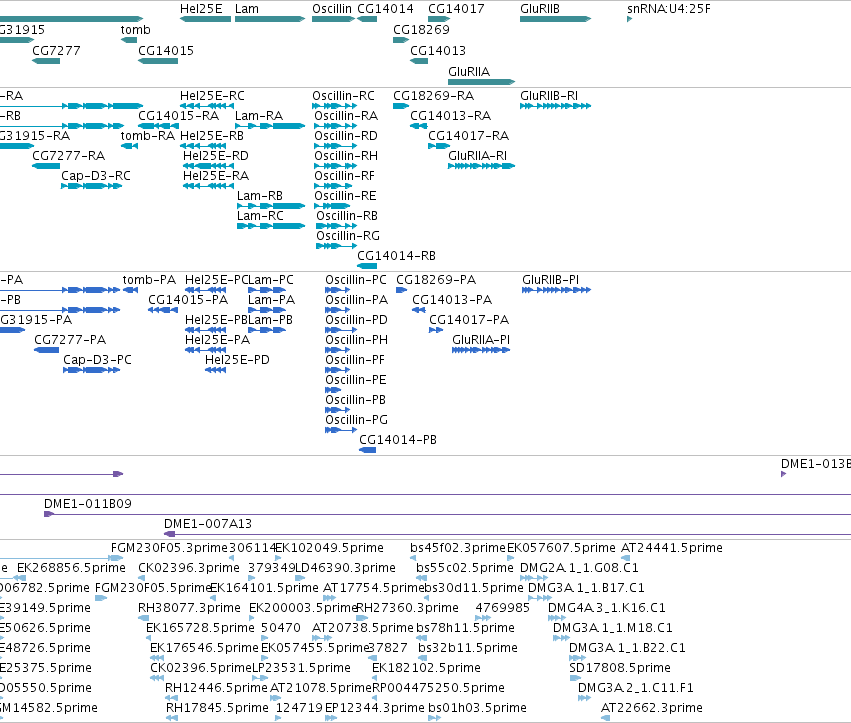This screenshot has width=851, height=723.
Task: Click the CG14013 gene label
Action: (x=437, y=50)
